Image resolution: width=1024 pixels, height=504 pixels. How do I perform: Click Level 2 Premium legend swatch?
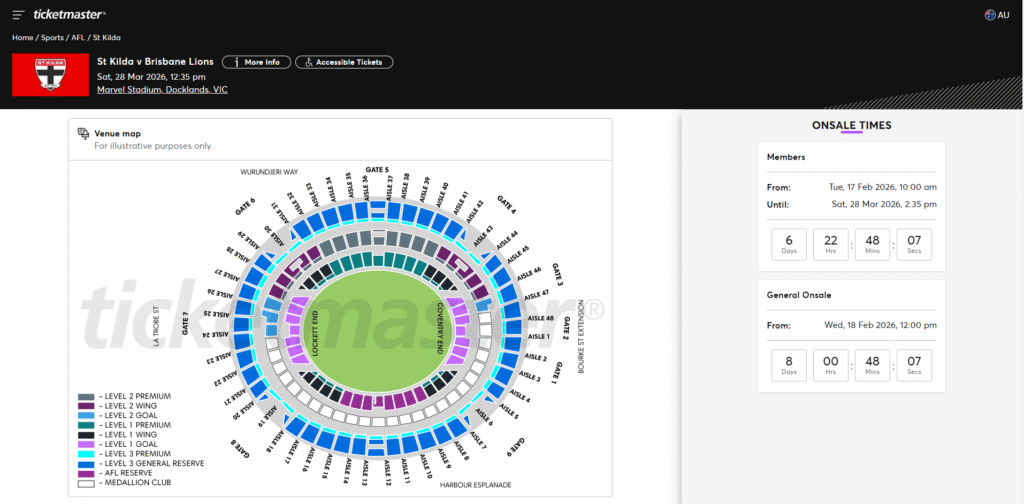pyautogui.click(x=85, y=397)
